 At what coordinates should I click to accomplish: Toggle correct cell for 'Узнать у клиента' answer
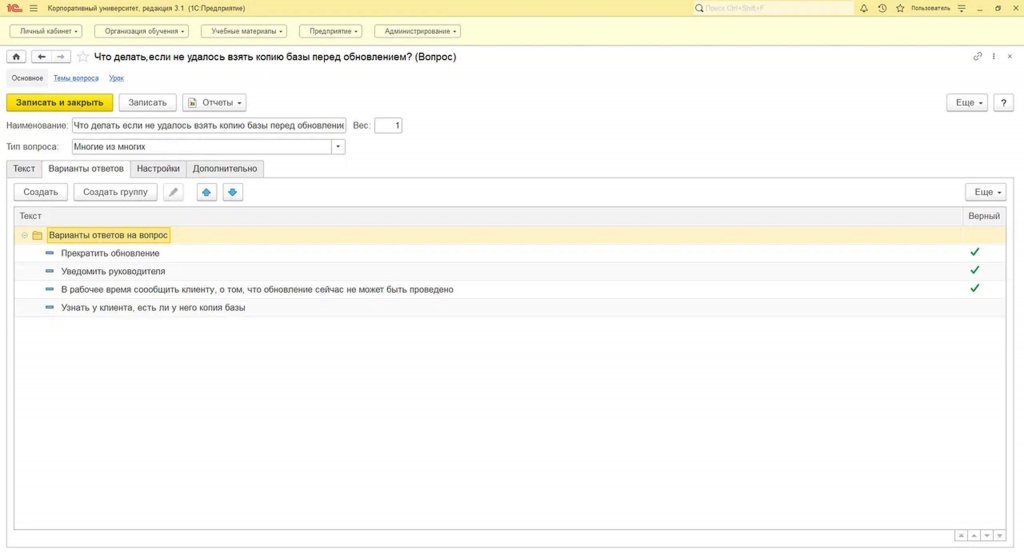point(984,307)
